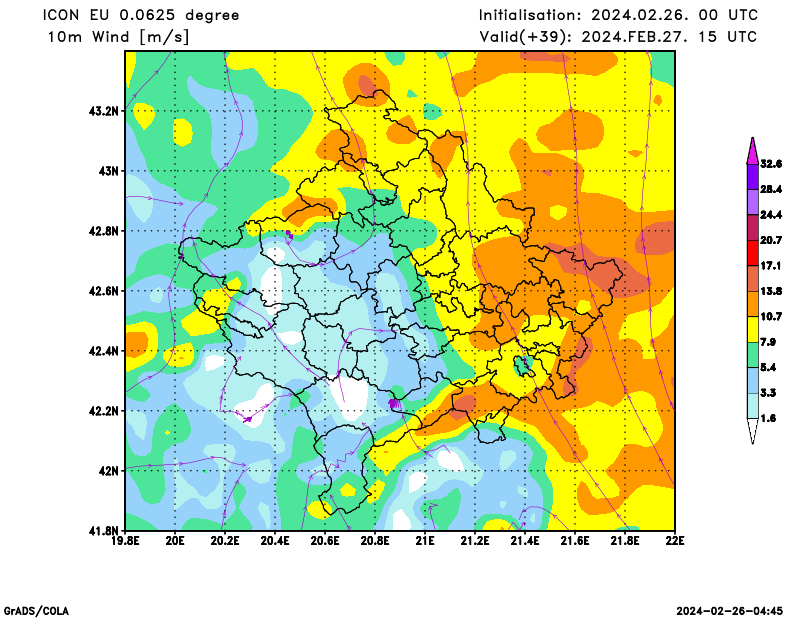Click the 7.9 legend value label

768,342
